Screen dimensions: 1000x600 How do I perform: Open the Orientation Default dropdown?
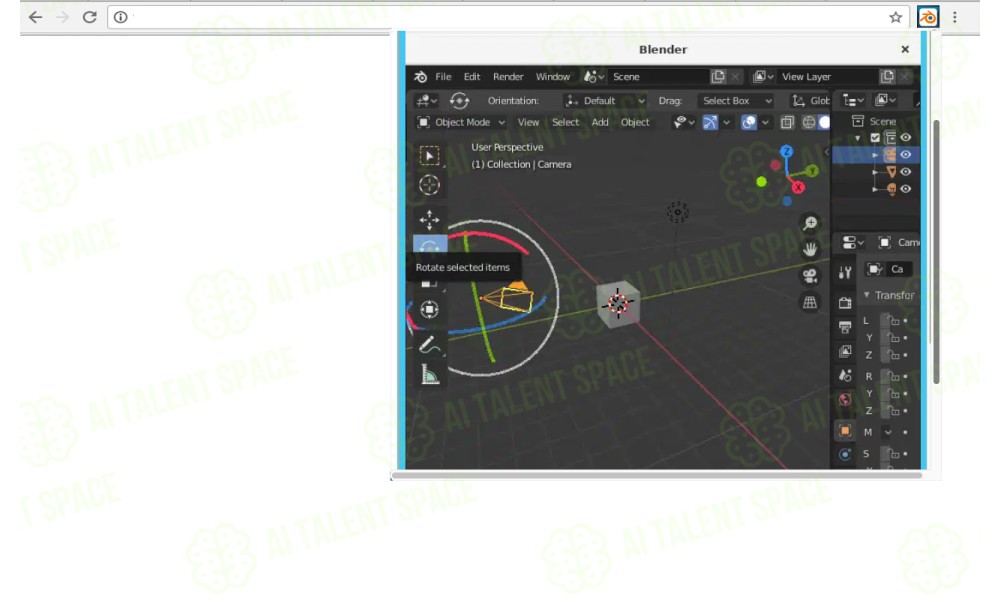(x=605, y=101)
